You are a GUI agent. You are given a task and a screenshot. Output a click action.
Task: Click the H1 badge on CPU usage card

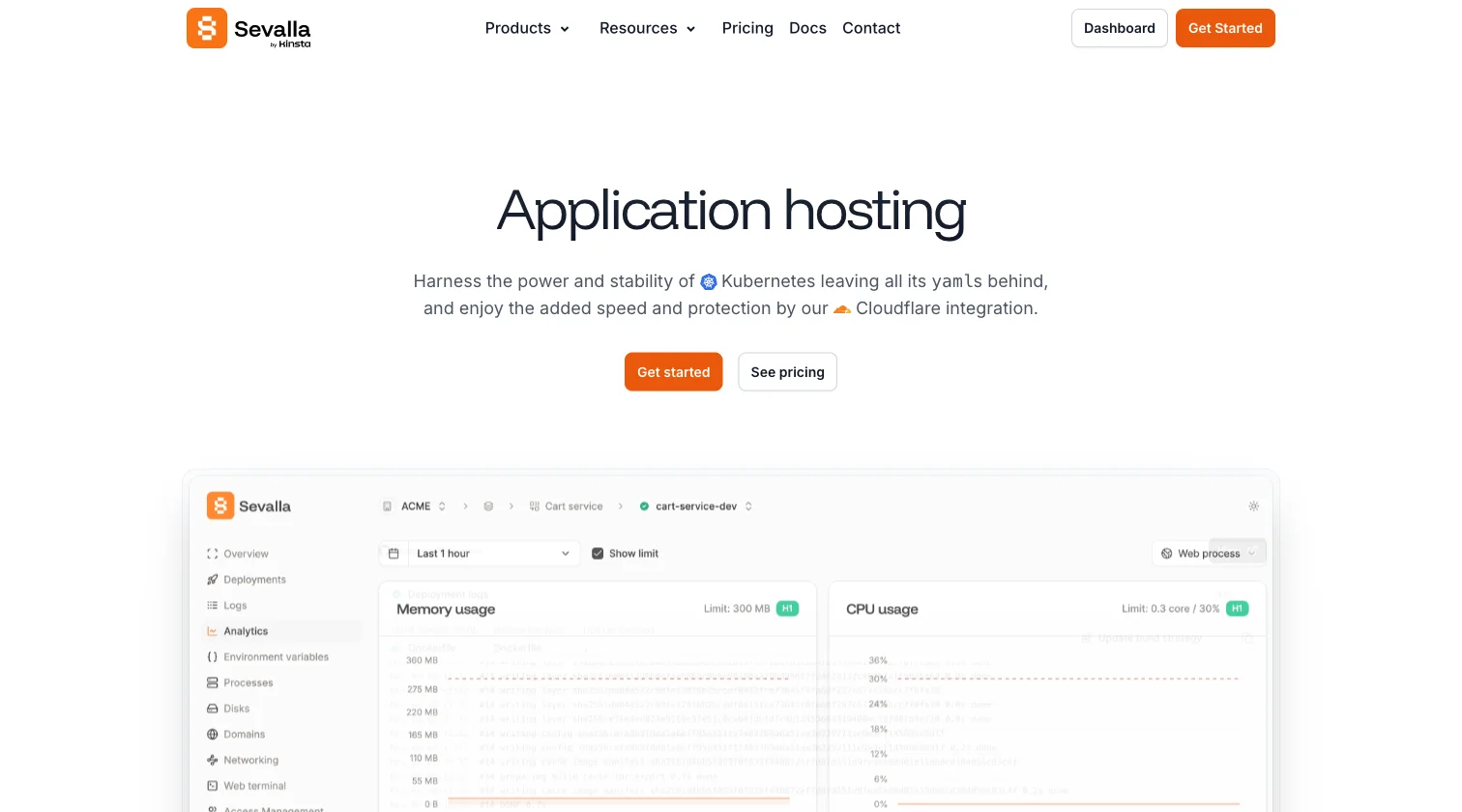coord(1238,609)
